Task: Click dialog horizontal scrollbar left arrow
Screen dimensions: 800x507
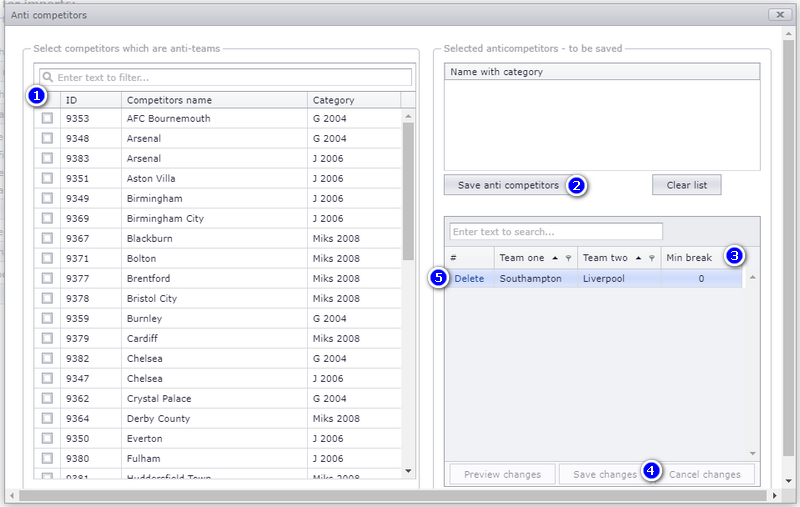Action: tap(12, 495)
